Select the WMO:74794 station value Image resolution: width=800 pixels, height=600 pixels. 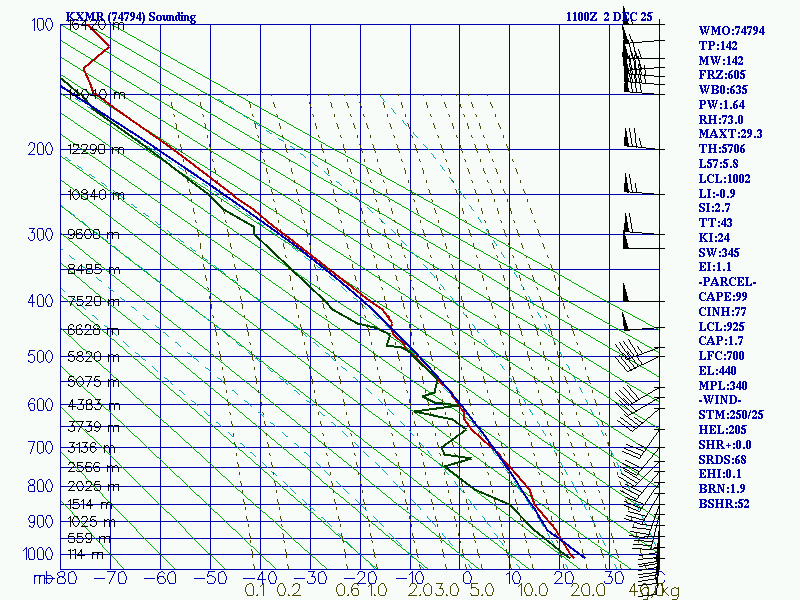coord(732,31)
